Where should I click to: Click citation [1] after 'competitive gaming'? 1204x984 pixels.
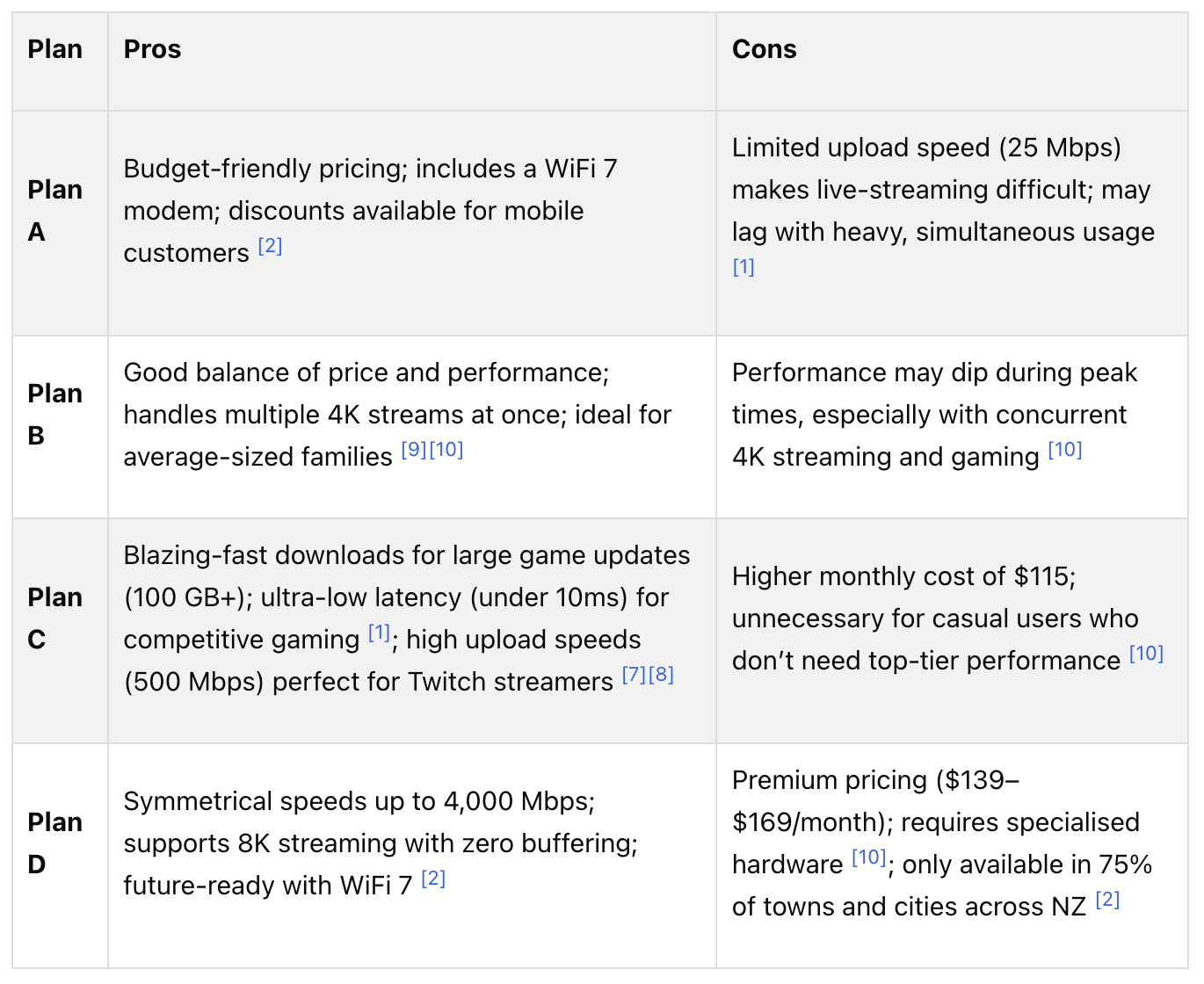click(379, 633)
